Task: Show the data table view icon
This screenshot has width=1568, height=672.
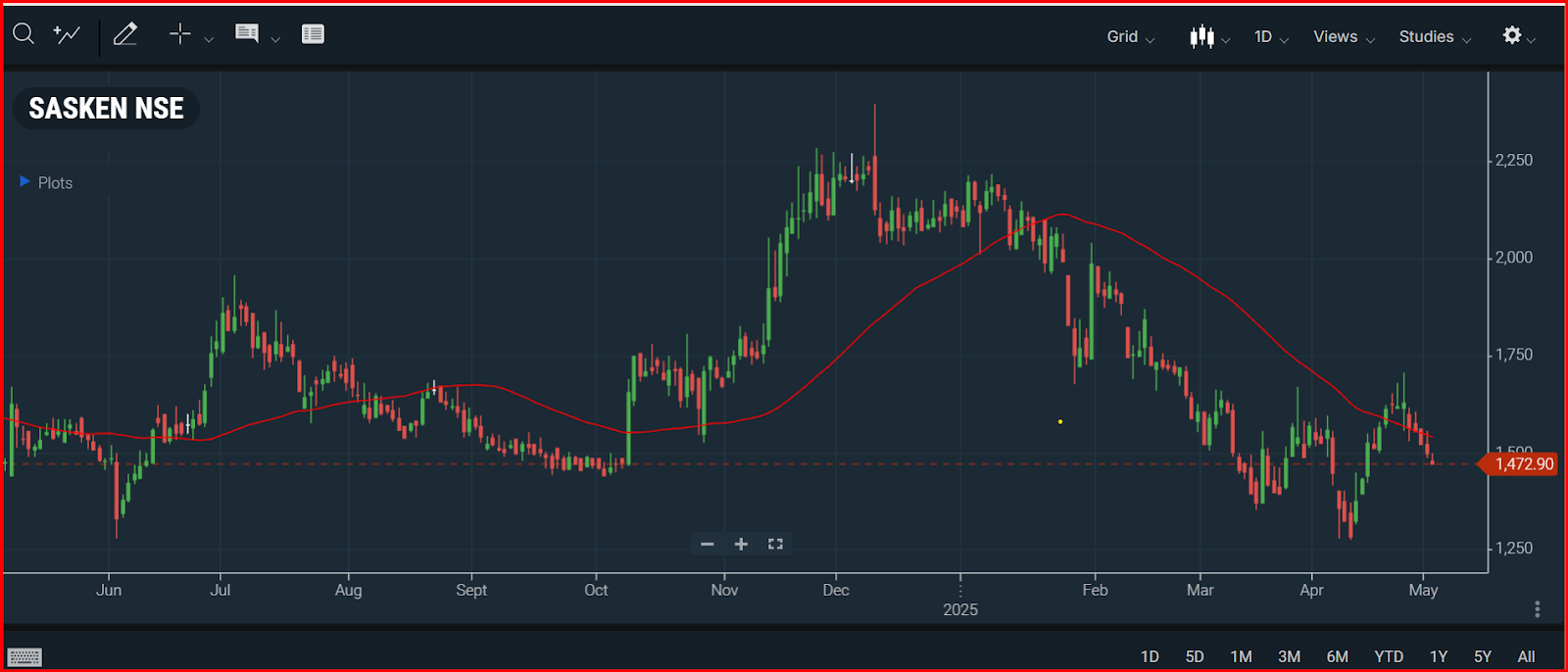Action: [x=313, y=34]
